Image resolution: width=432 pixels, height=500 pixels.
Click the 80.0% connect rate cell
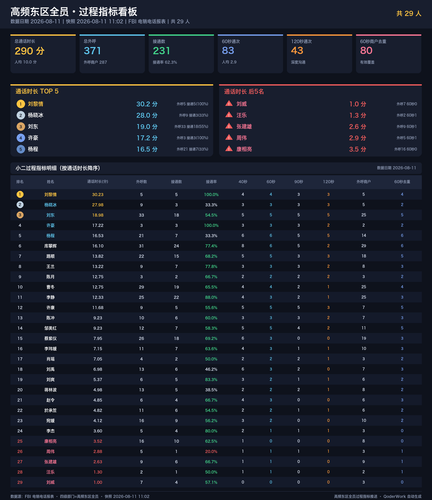(211, 431)
